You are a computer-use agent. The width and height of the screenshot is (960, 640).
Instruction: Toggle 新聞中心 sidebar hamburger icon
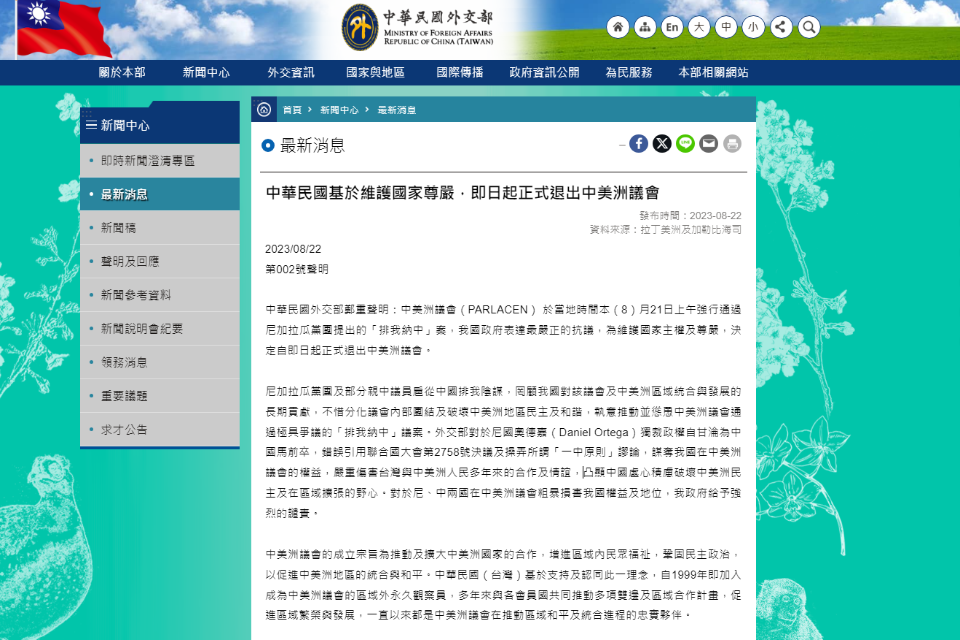coord(91,125)
